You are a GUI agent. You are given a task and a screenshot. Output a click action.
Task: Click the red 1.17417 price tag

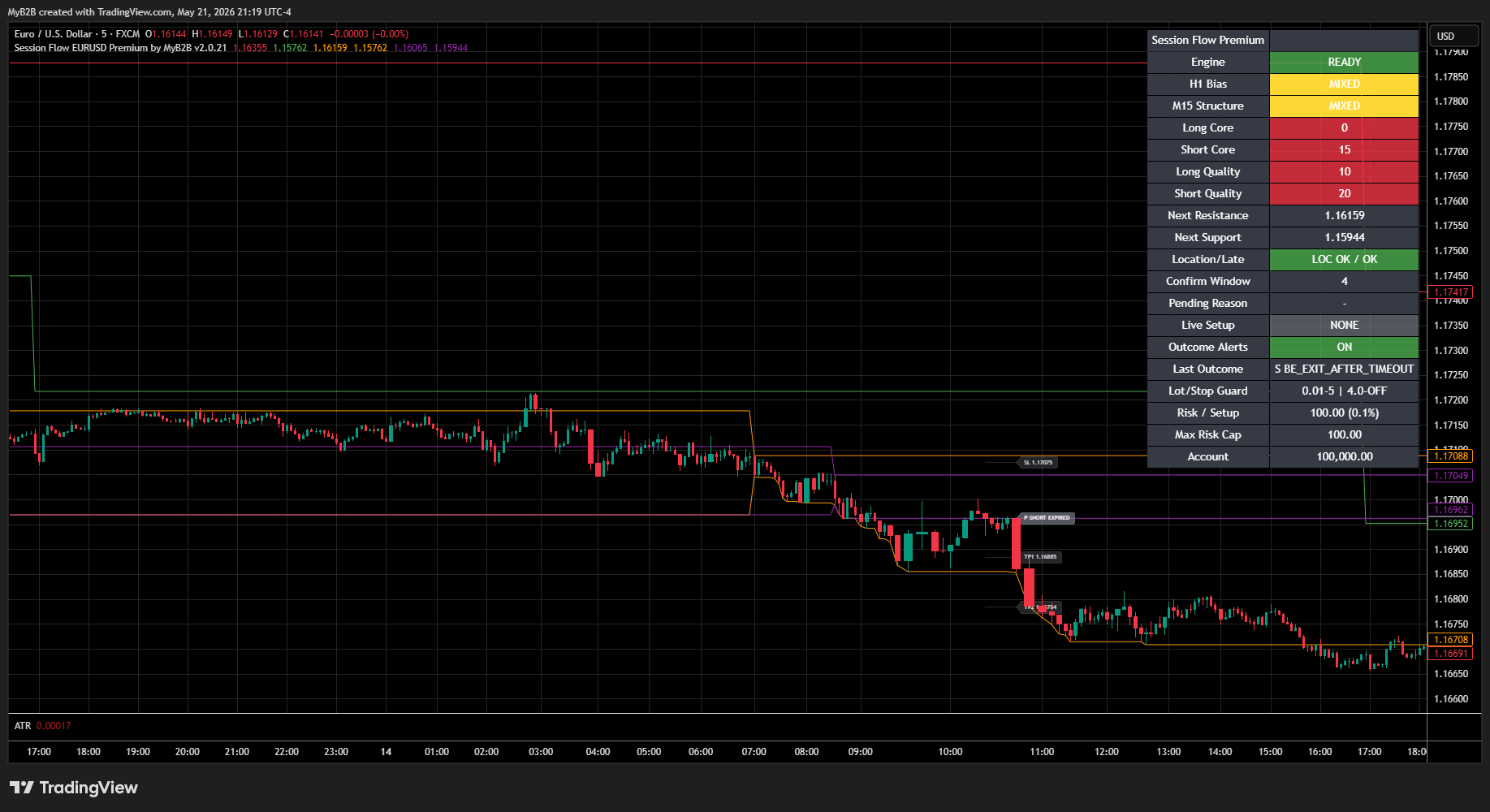coord(1450,292)
